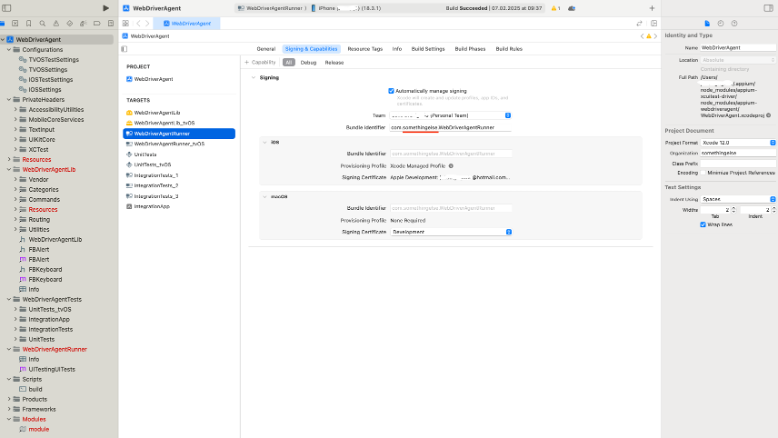
Task: Open the find navigator magnifier icon
Action: click(x=42, y=23)
